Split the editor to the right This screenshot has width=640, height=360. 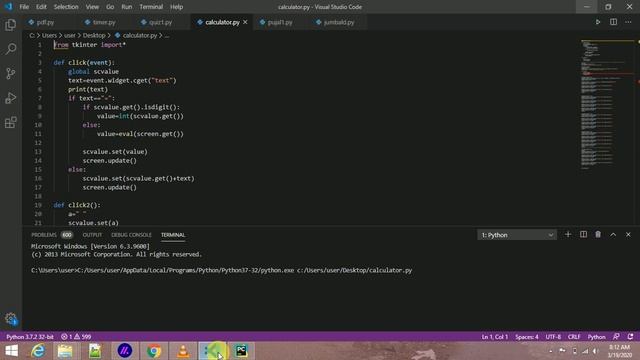(x=613, y=22)
